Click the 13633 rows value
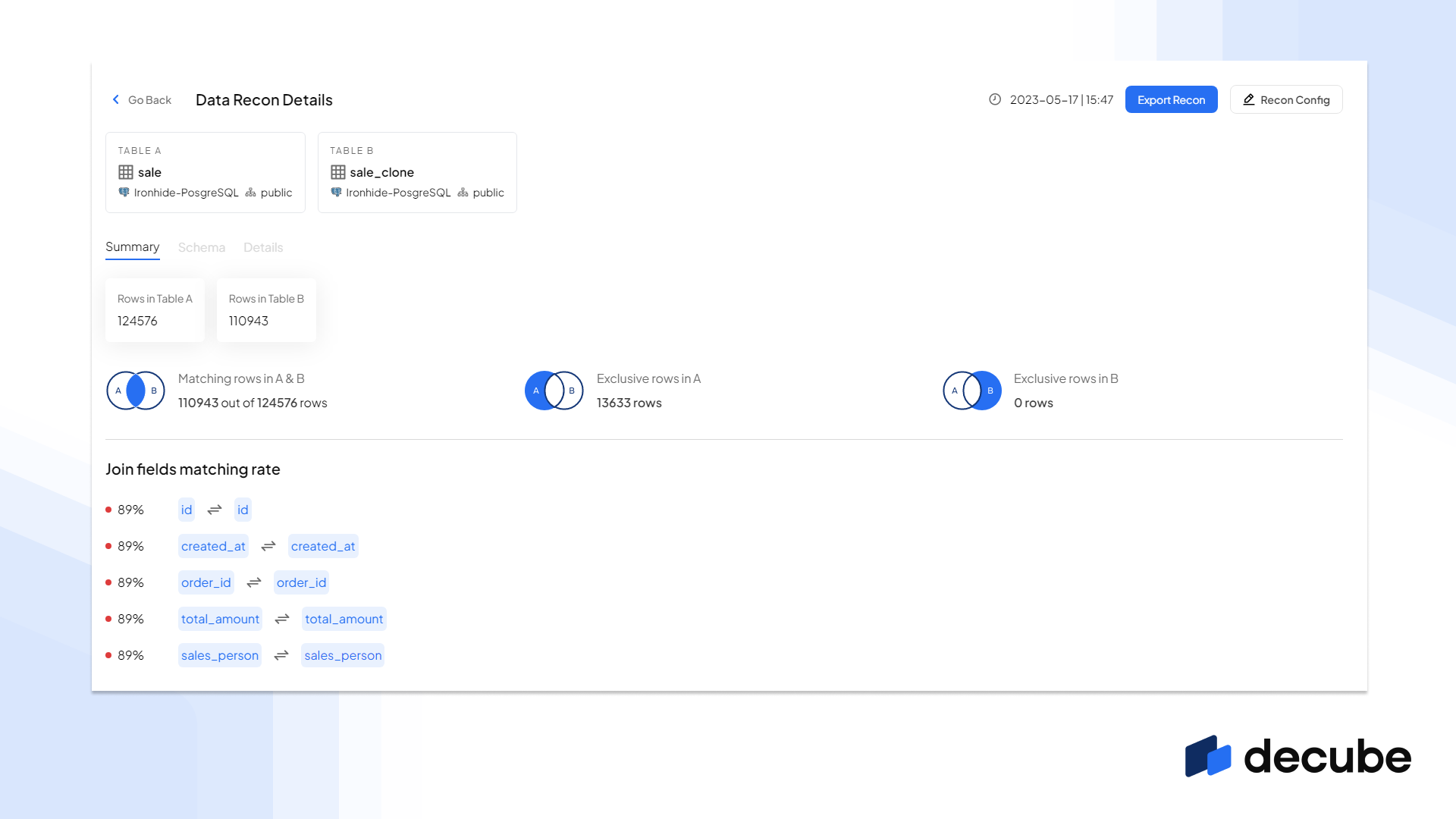The height and width of the screenshot is (819, 1456). [x=629, y=403]
